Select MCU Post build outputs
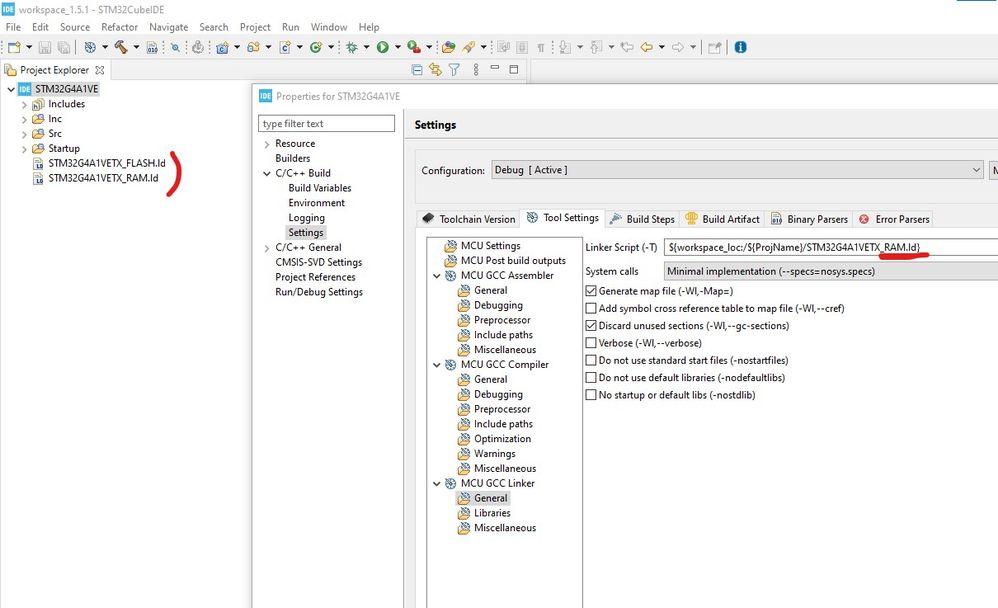 513,260
